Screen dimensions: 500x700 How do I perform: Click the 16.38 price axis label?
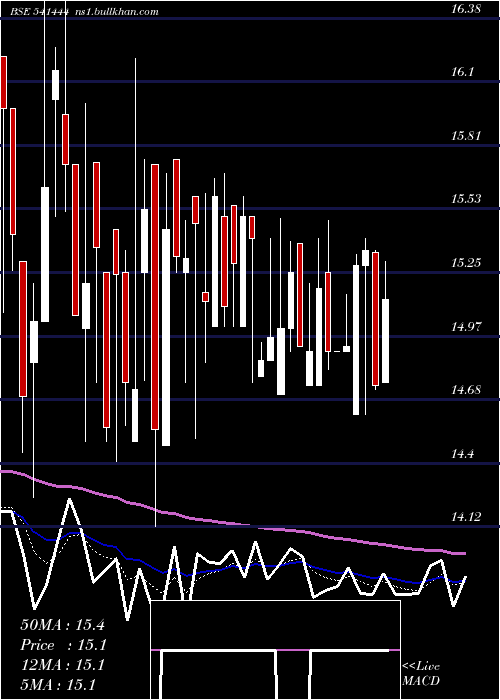[466, 8]
